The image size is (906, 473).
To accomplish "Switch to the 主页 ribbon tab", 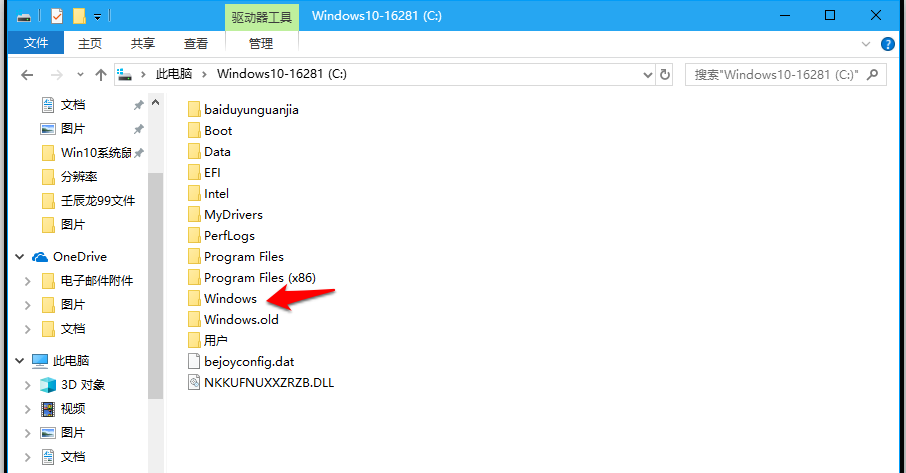I will click(90, 43).
